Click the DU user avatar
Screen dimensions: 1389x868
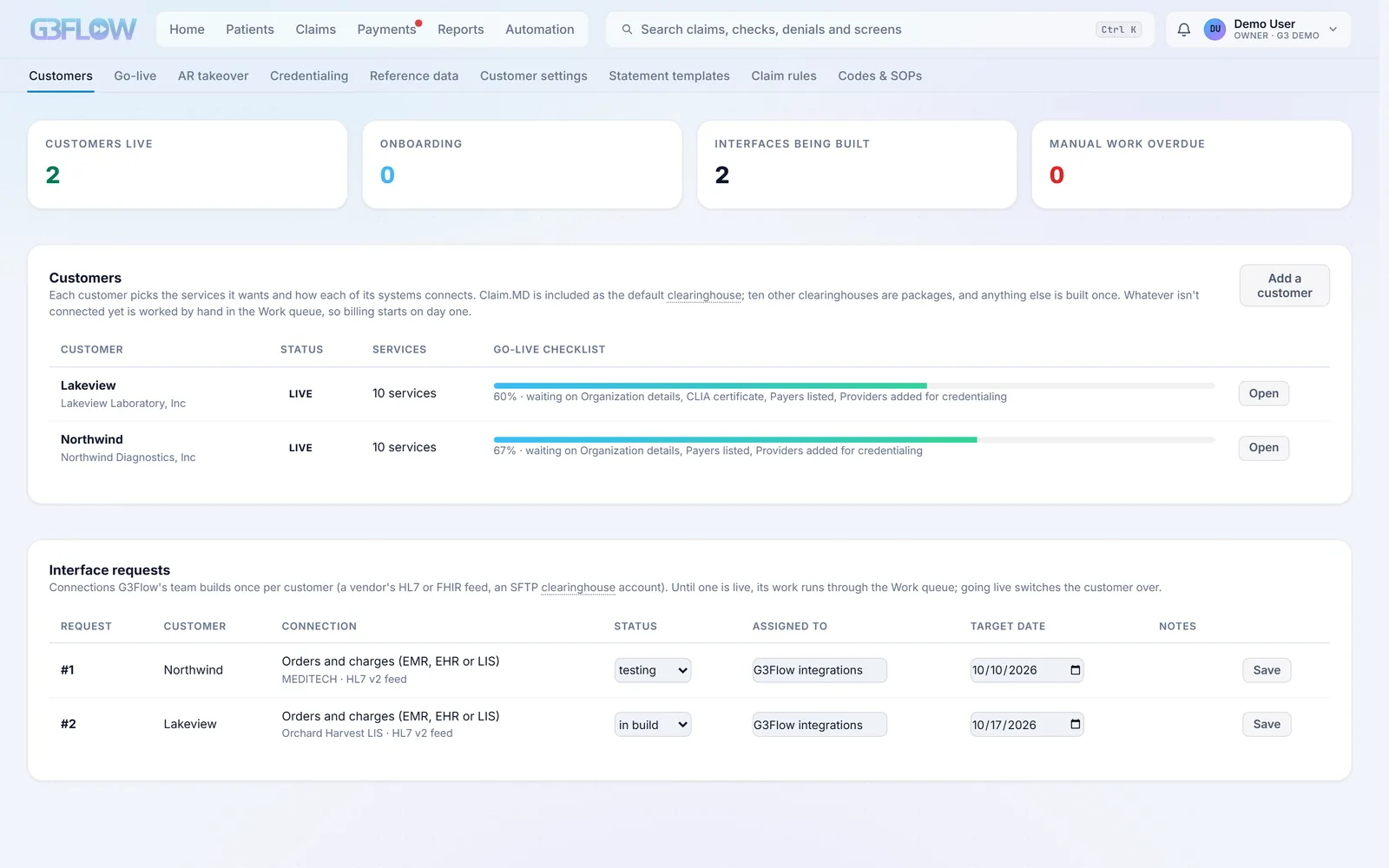click(x=1215, y=30)
